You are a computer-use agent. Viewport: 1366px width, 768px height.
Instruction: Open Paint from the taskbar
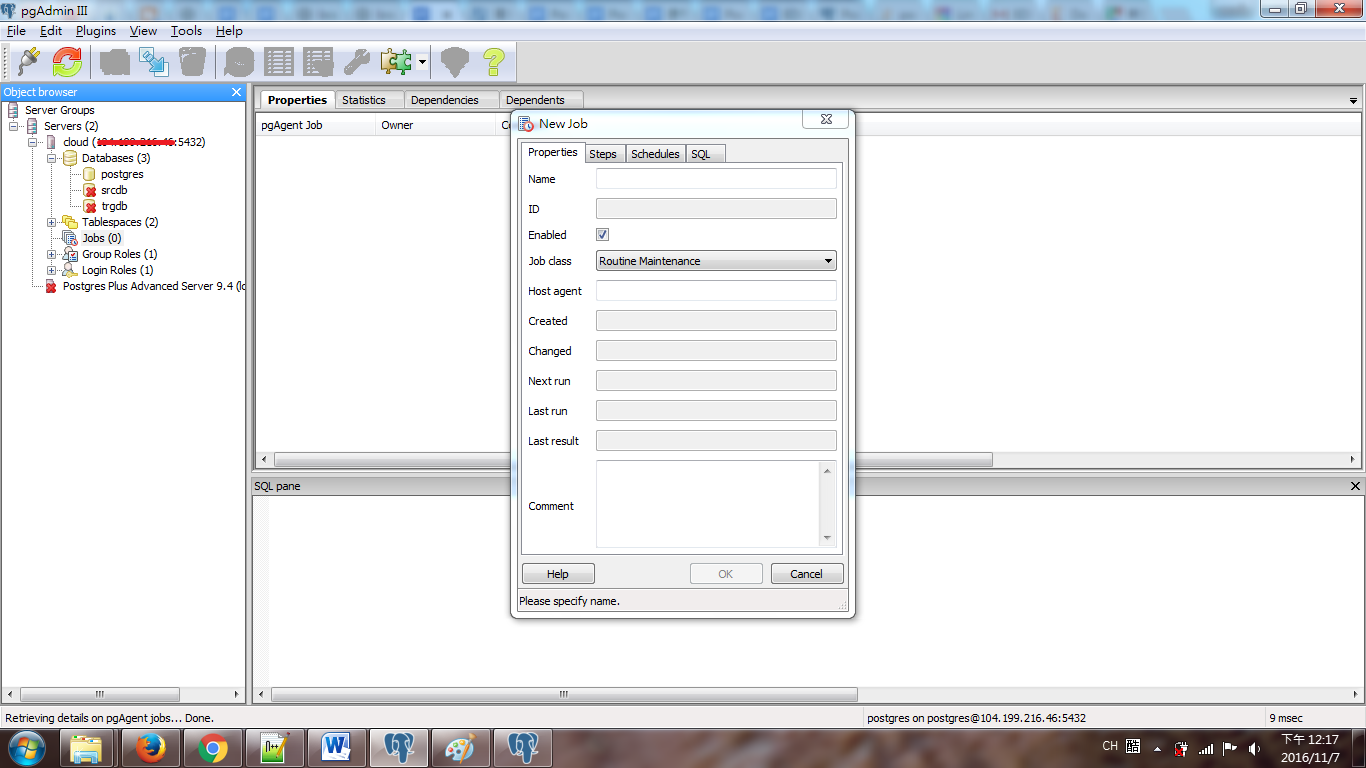[460, 748]
